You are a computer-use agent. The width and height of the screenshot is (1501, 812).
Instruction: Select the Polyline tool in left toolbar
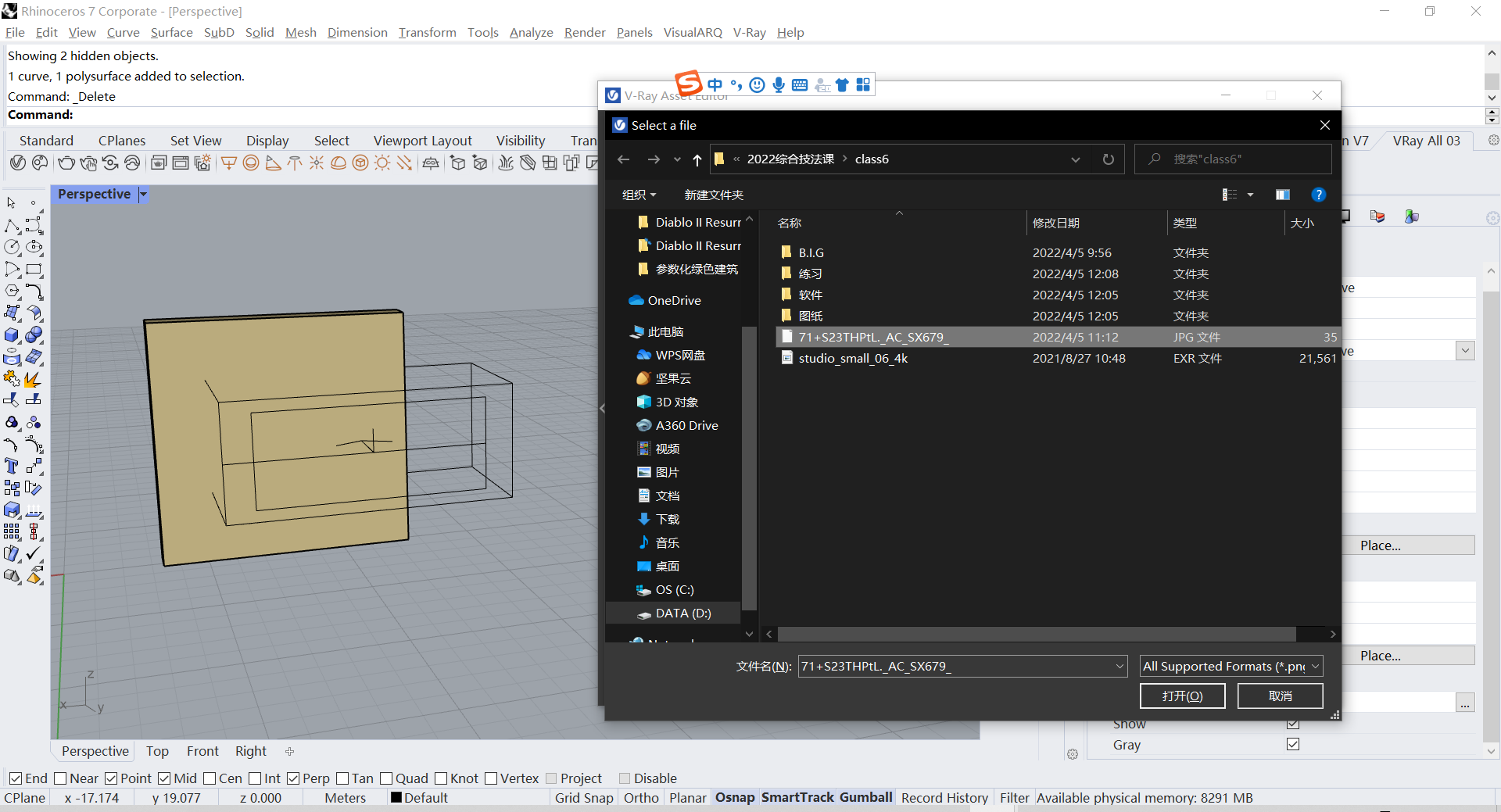(x=12, y=226)
